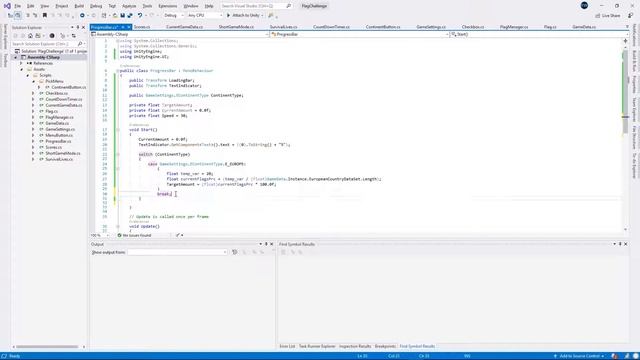Pin the Find Symbol Results panel

click(x=620, y=244)
